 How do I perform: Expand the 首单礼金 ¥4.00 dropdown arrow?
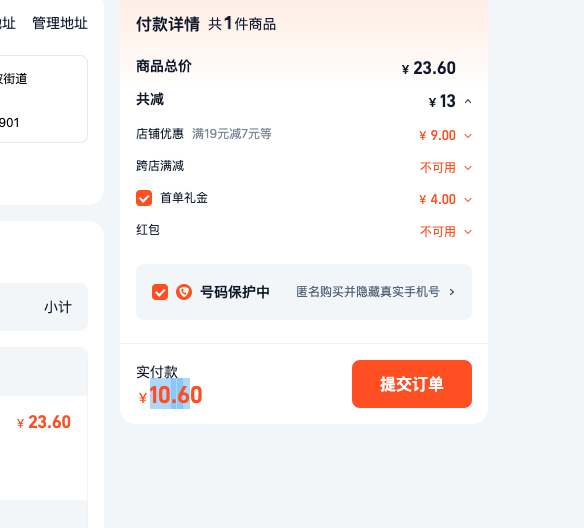(468, 200)
